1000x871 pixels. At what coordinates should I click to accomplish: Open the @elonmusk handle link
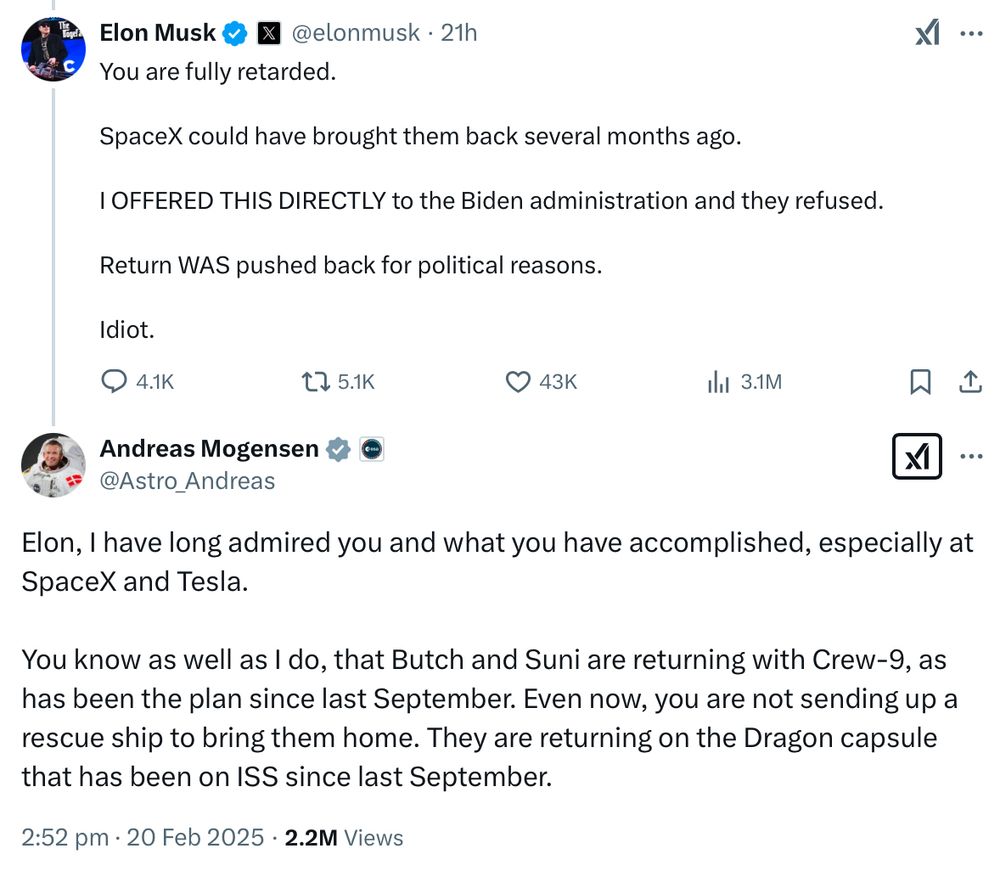355,33
